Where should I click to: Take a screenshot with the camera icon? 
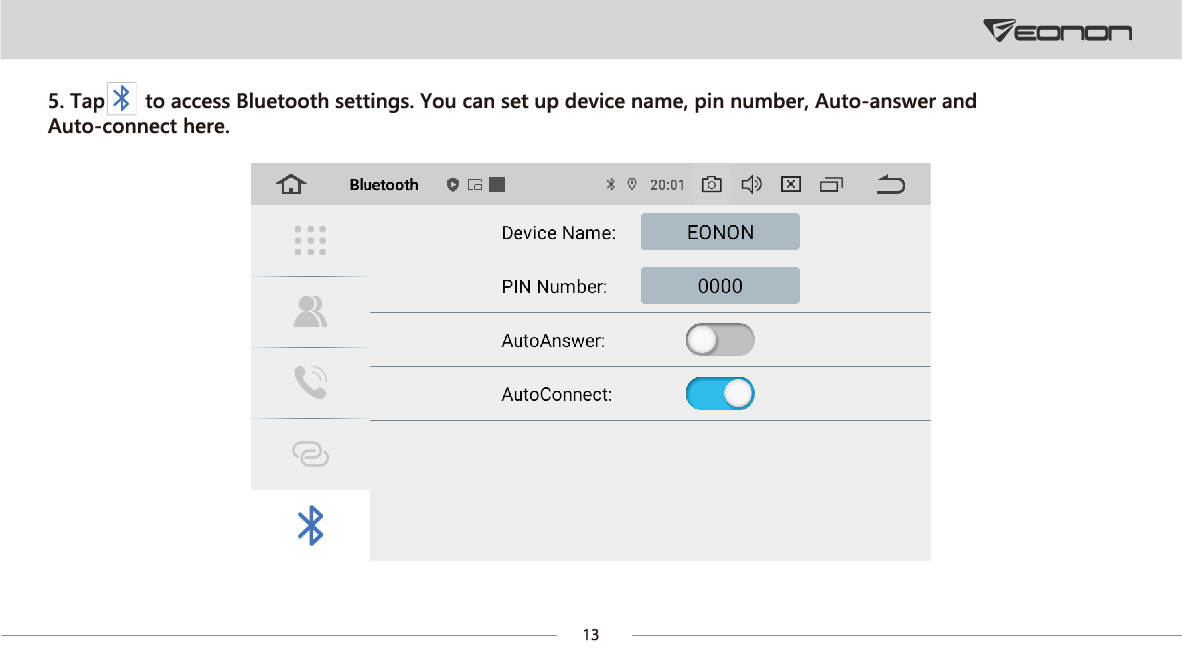point(712,184)
